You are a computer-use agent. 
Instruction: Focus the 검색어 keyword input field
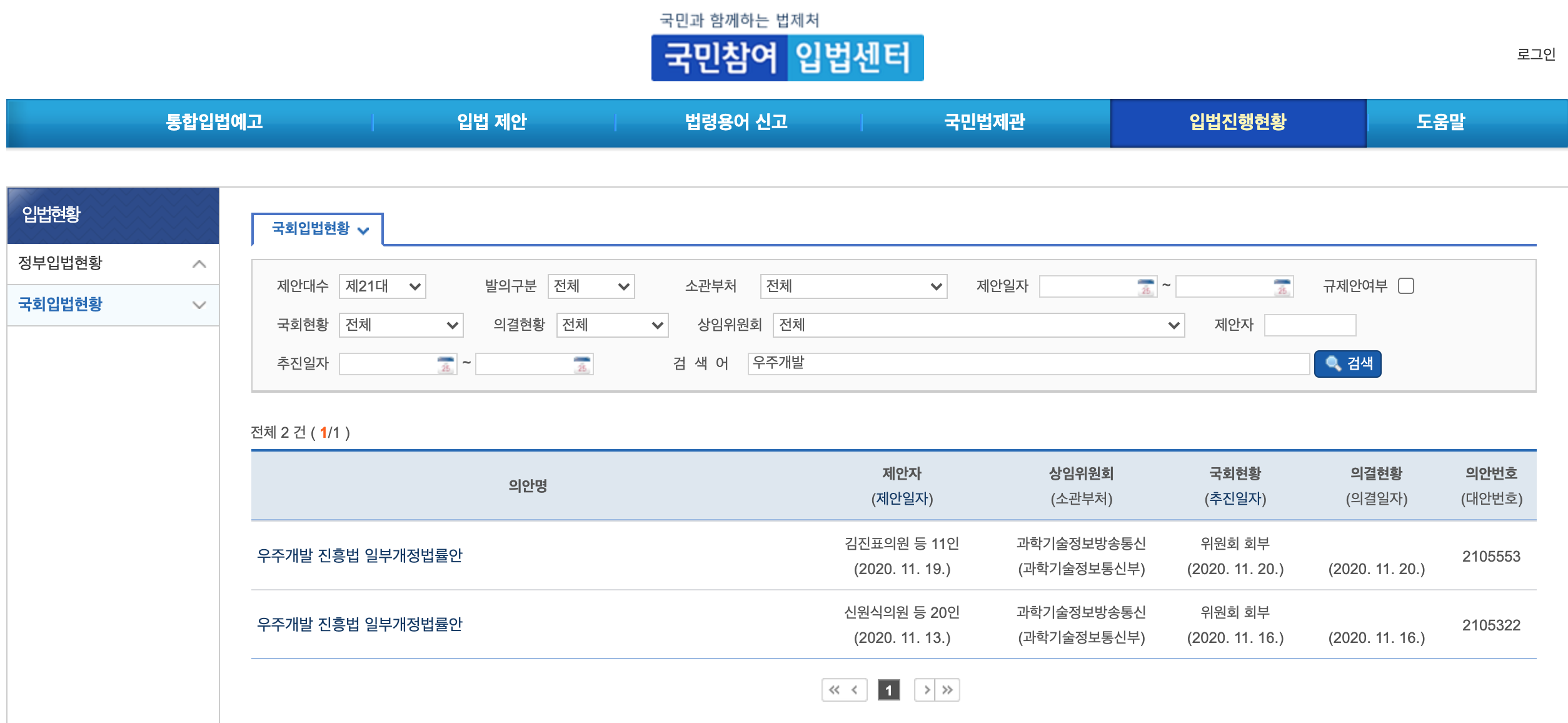coord(1028,363)
